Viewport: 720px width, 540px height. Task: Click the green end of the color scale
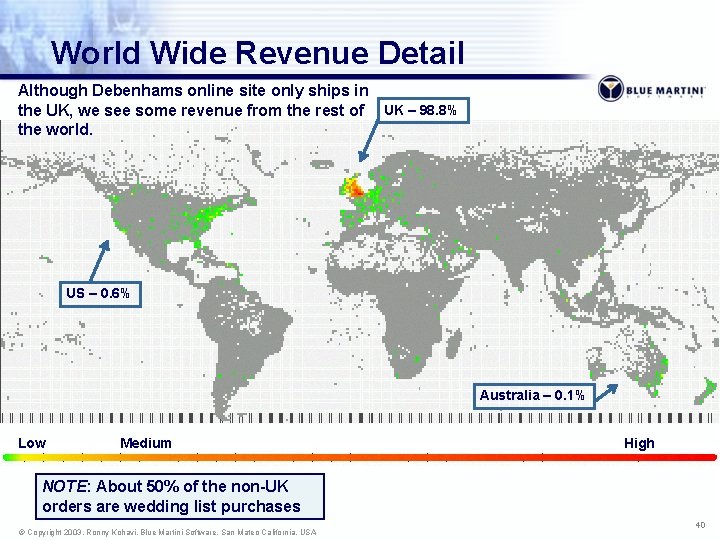pyautogui.click(x=11, y=457)
